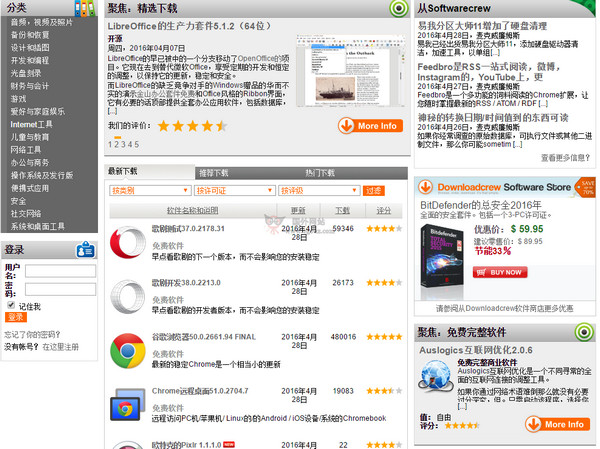
Task: Click the Google Chrome logo icon
Action: [x=128, y=351]
